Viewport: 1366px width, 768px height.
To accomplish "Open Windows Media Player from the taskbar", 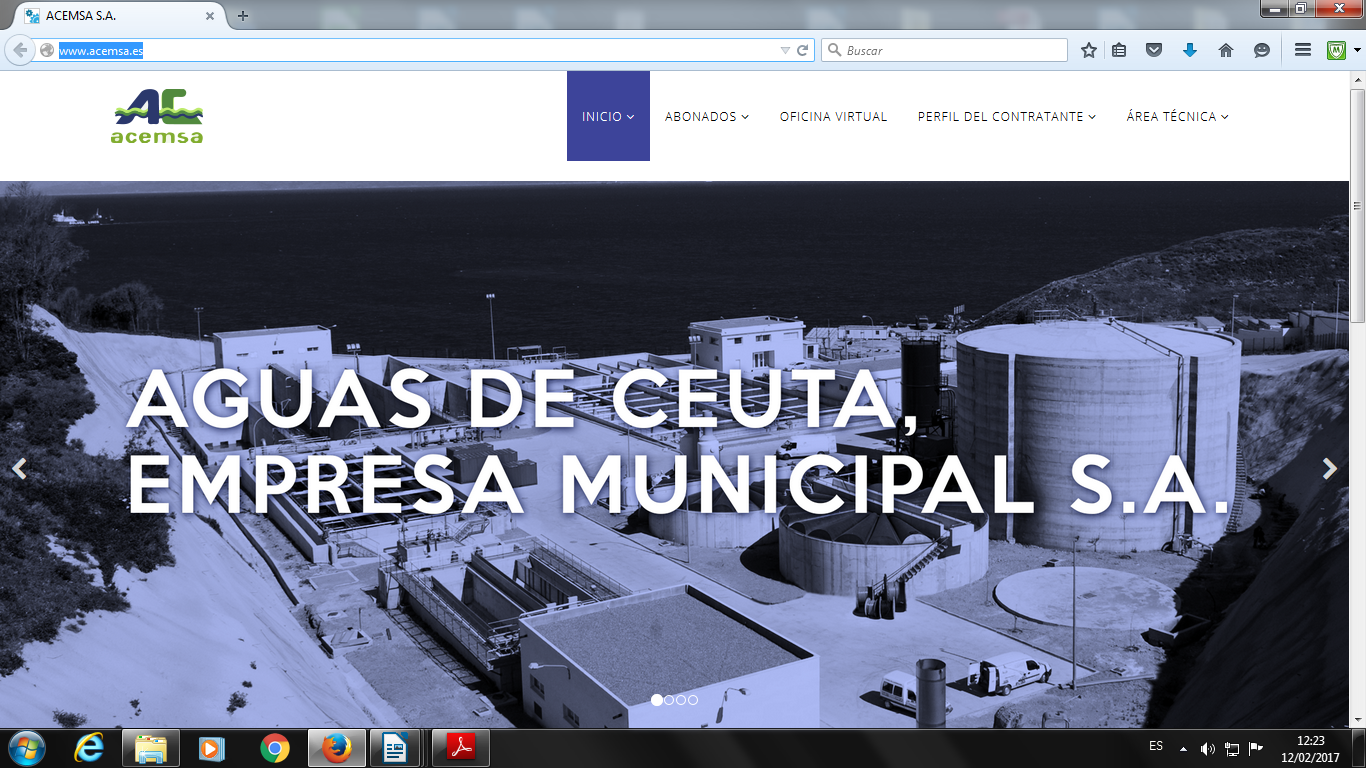I will pos(212,748).
